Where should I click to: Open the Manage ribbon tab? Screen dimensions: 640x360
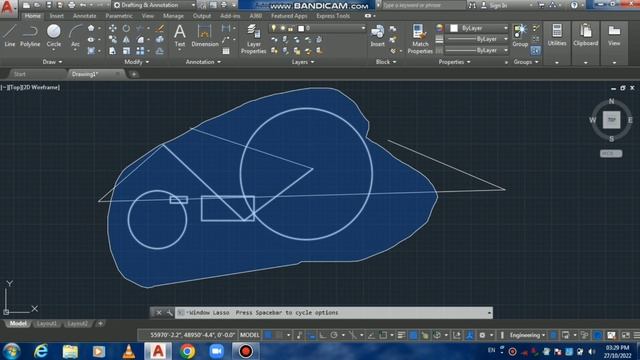173,16
